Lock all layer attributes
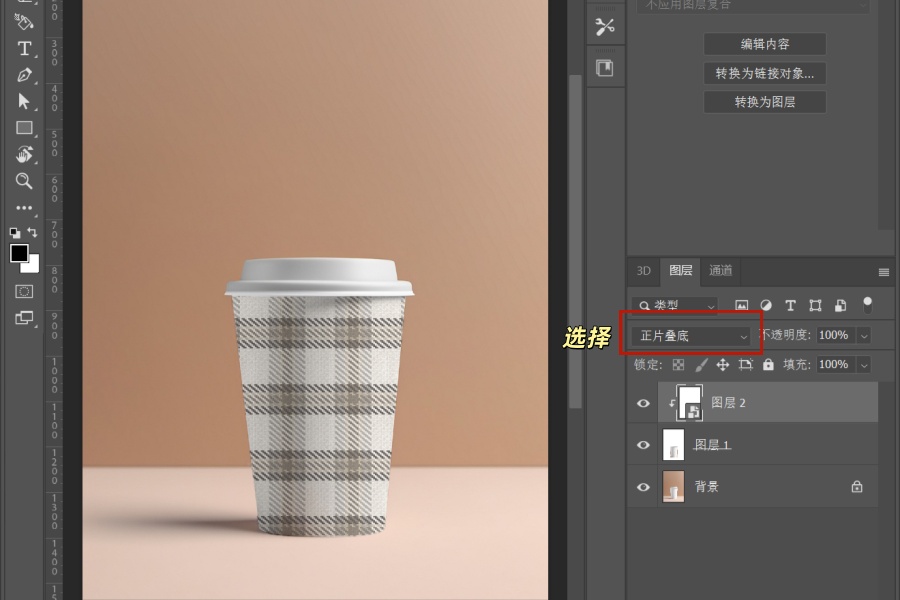Screen dimensions: 900x600 768,365
